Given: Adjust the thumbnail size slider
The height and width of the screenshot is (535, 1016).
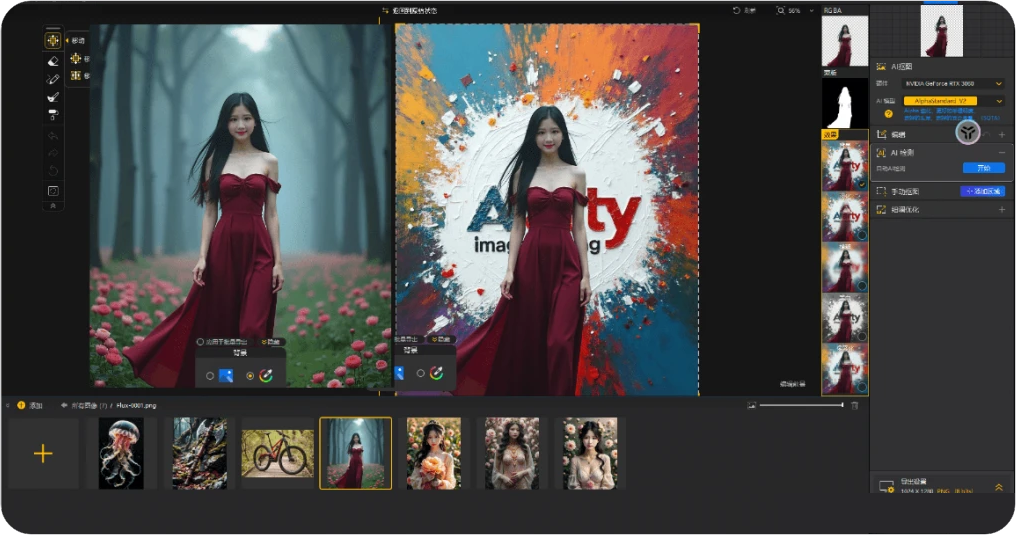Looking at the screenshot, I should [x=800, y=405].
